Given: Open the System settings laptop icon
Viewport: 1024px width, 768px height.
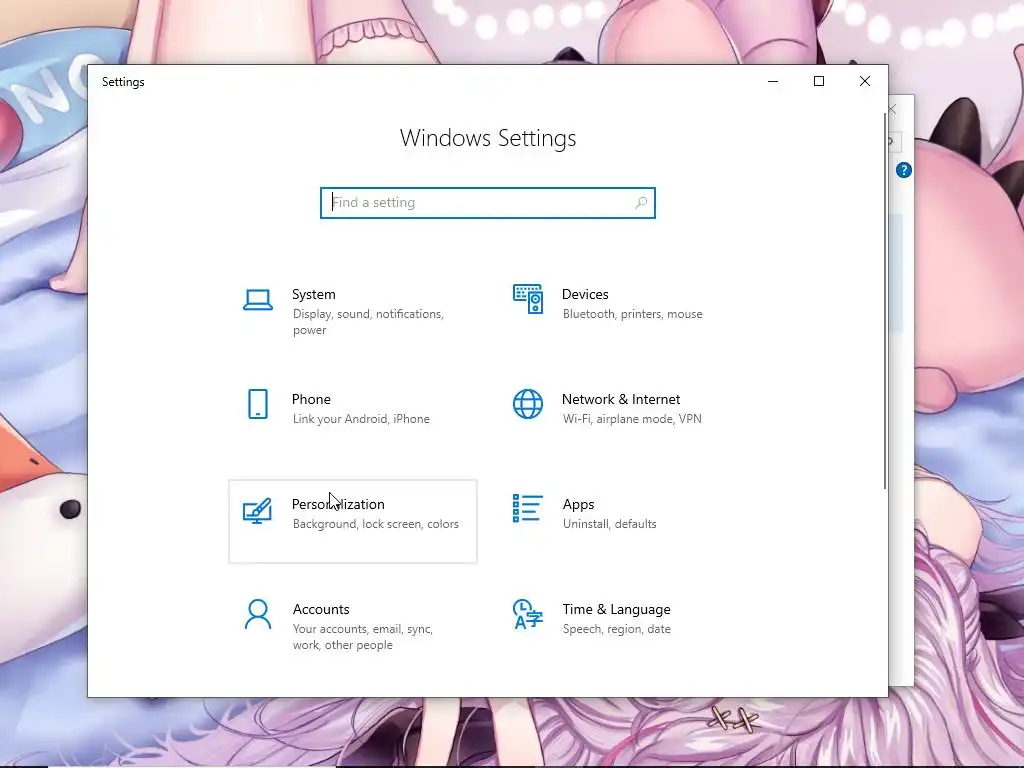Looking at the screenshot, I should click(258, 300).
